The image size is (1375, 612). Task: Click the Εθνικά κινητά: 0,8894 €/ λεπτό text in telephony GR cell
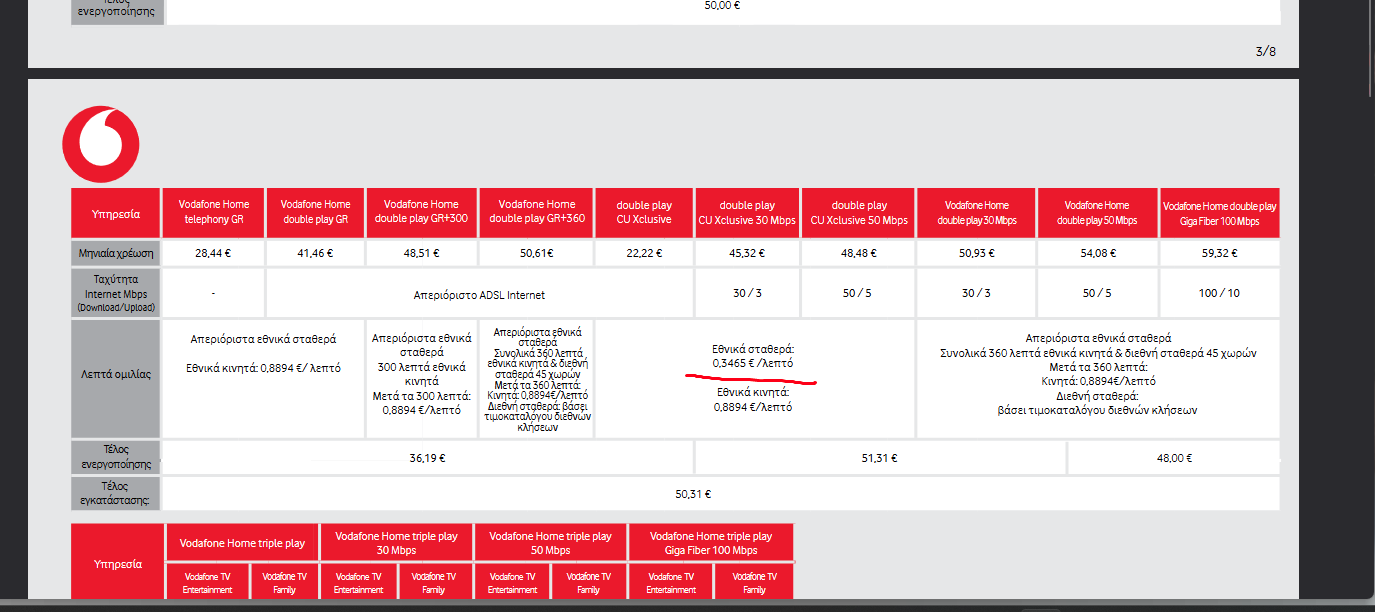pos(263,368)
